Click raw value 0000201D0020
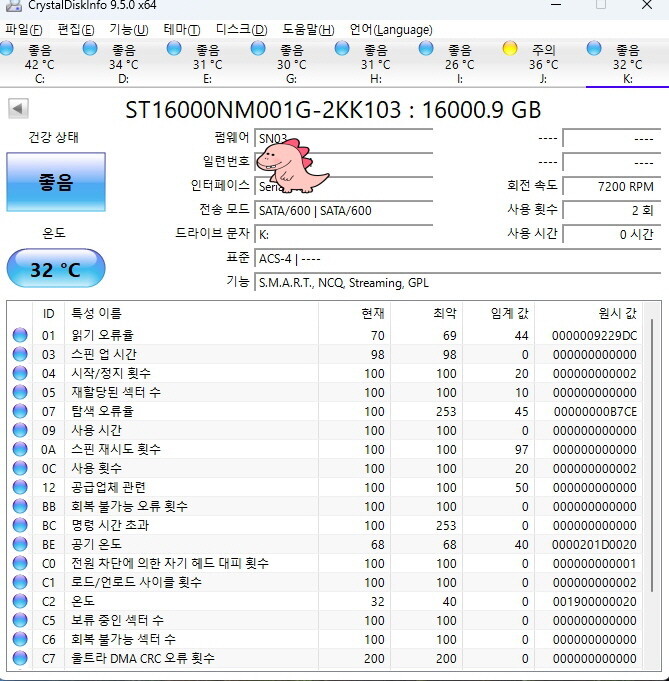The image size is (669, 681). (594, 545)
